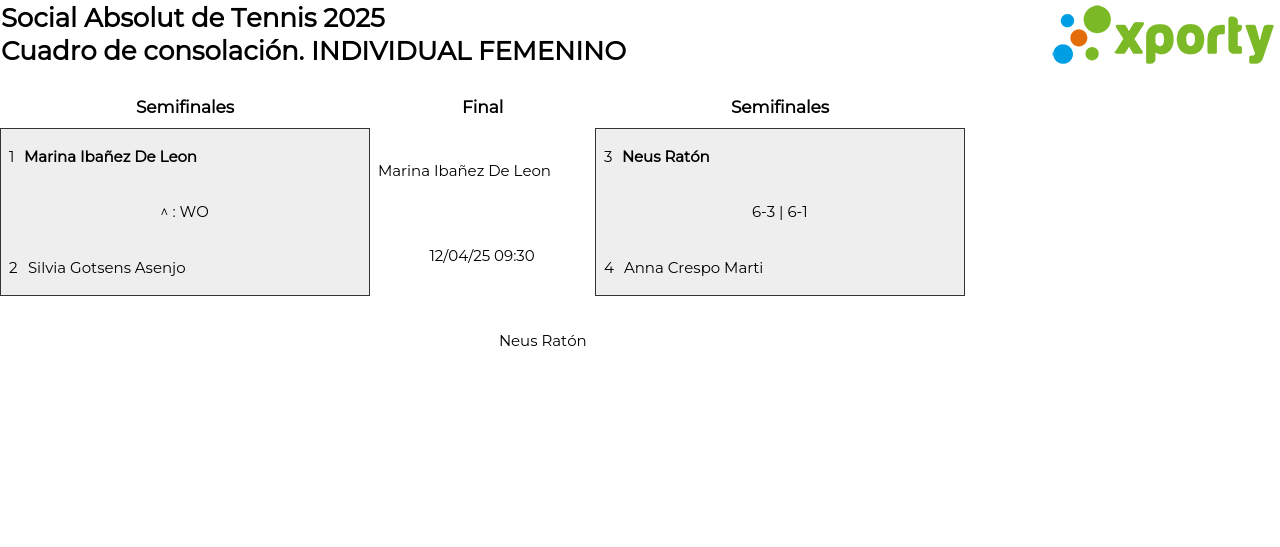Click the final date 12/04/25 09:30
Viewport: 1280px width, 547px height.
(482, 256)
